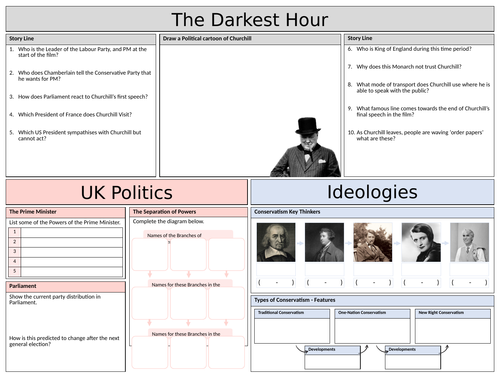This screenshot has height=375, width=500.
Task: Click the answer cell in powers row 3
Action: (x=71, y=252)
